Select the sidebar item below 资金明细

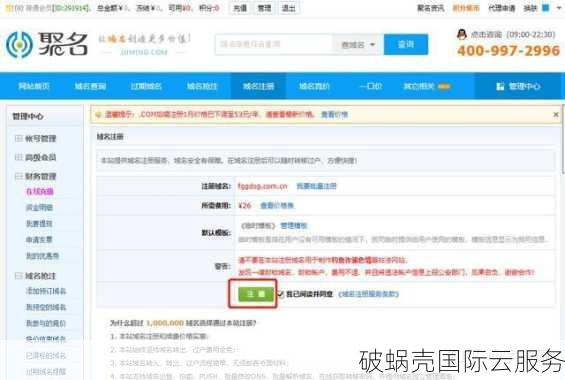39,224
